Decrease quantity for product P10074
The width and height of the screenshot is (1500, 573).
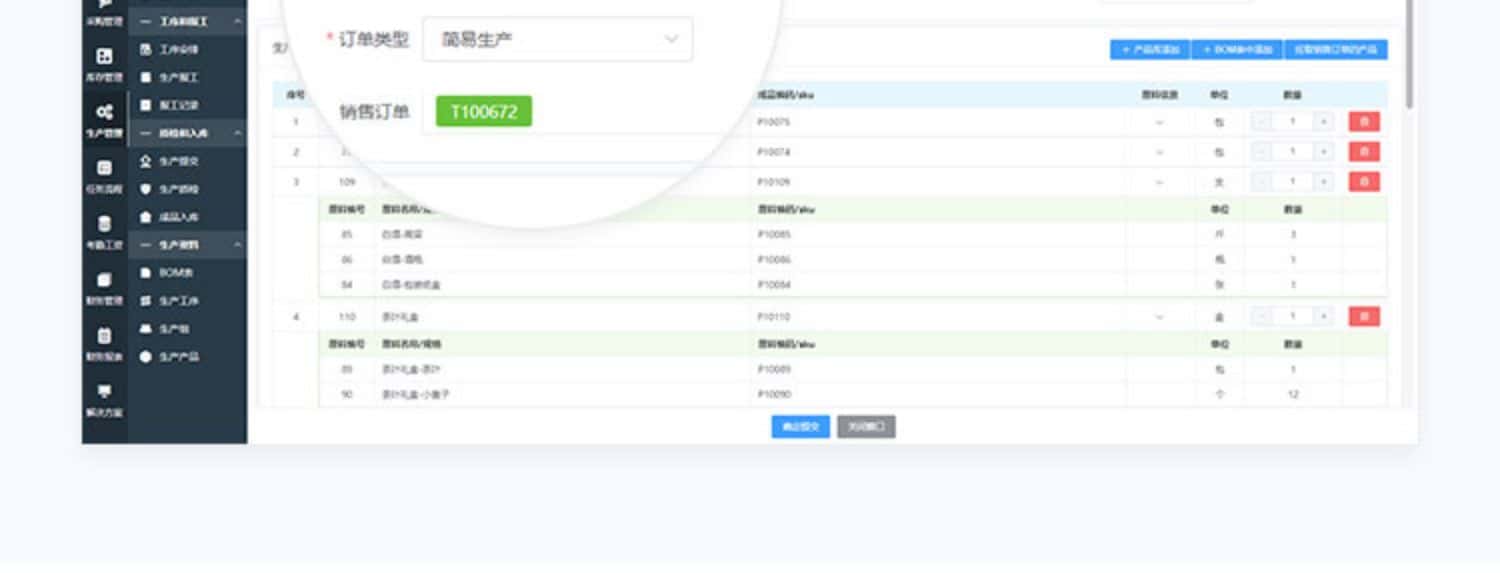point(1262,152)
